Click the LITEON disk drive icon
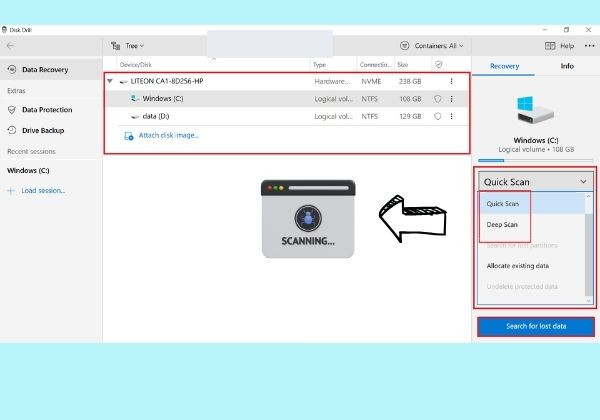The height and width of the screenshot is (420, 600). (123, 81)
